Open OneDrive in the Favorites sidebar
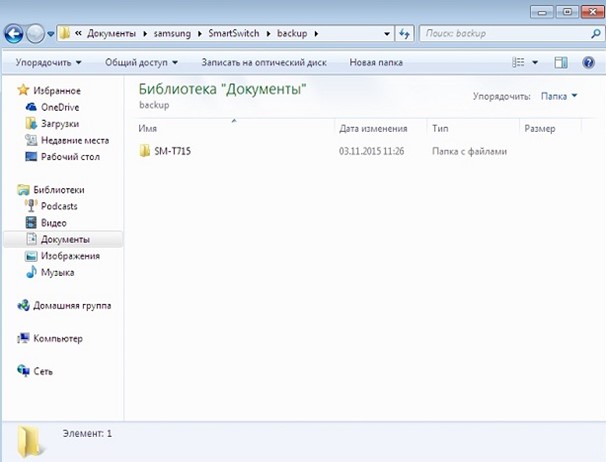The width and height of the screenshot is (606, 462). tap(58, 107)
